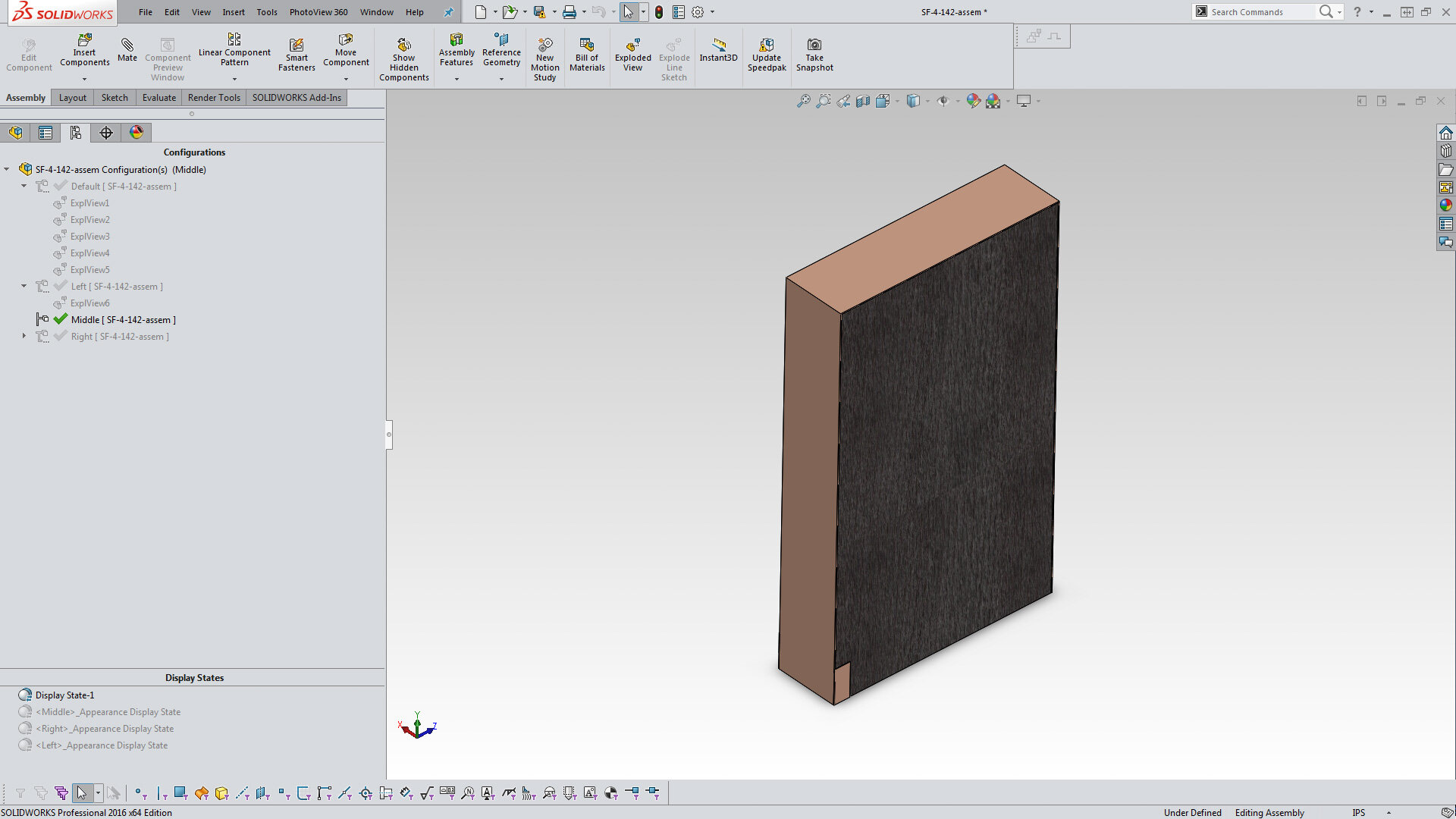Open Linear Component Pattern dropdown arrow
This screenshot has height=819, width=1456.
tap(234, 79)
